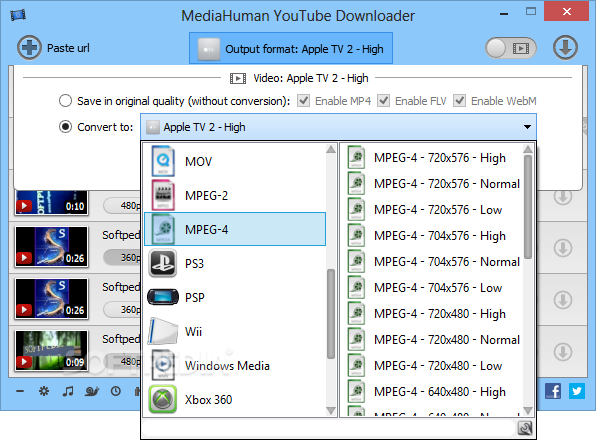596x440 pixels.
Task: Open settings gear in bottom toolbar
Action: tap(44, 391)
